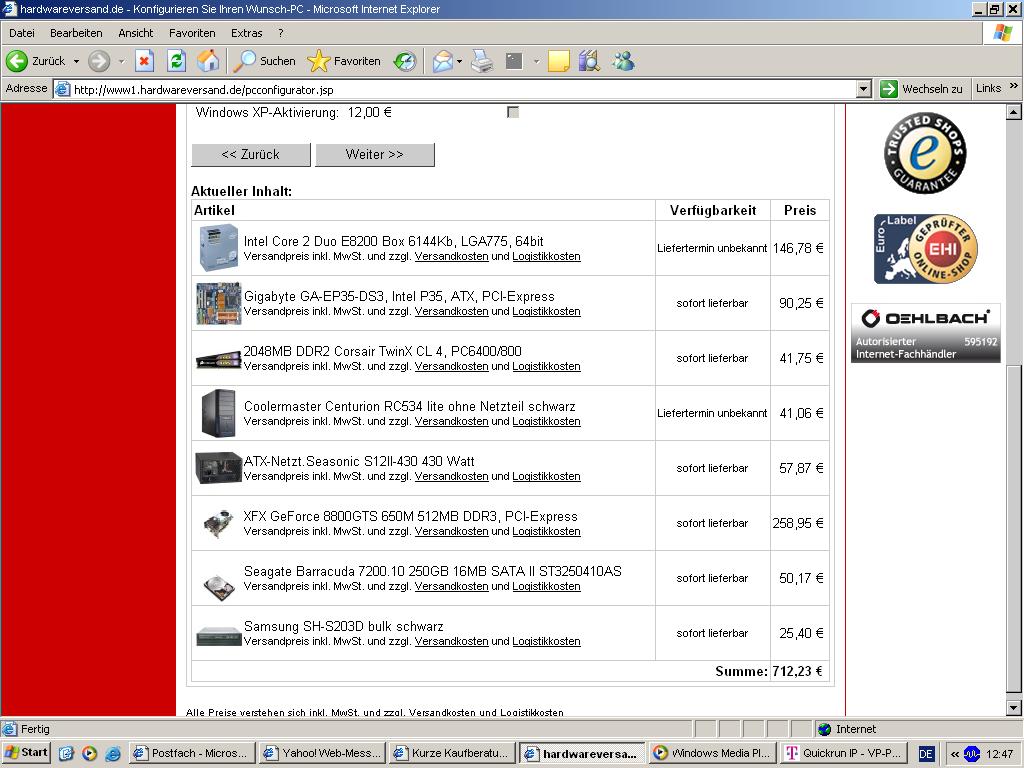Click the Forward arrow toolbar icon
The height and width of the screenshot is (768, 1024).
[x=99, y=61]
